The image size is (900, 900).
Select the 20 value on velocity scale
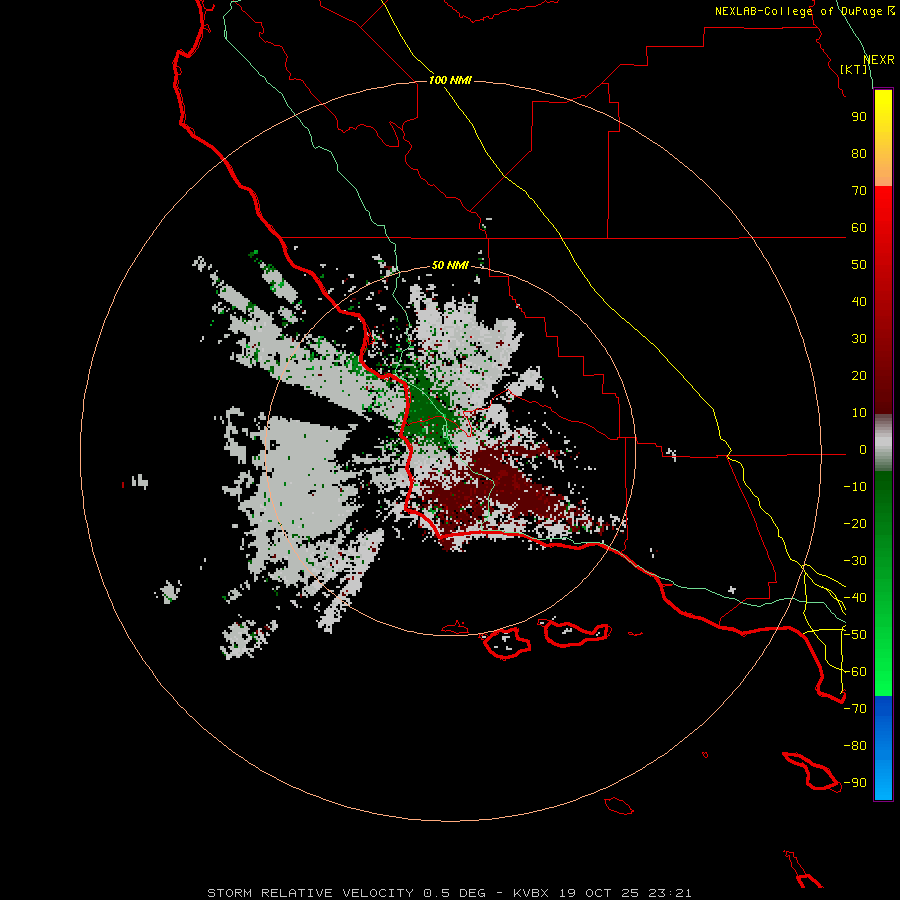859,375
